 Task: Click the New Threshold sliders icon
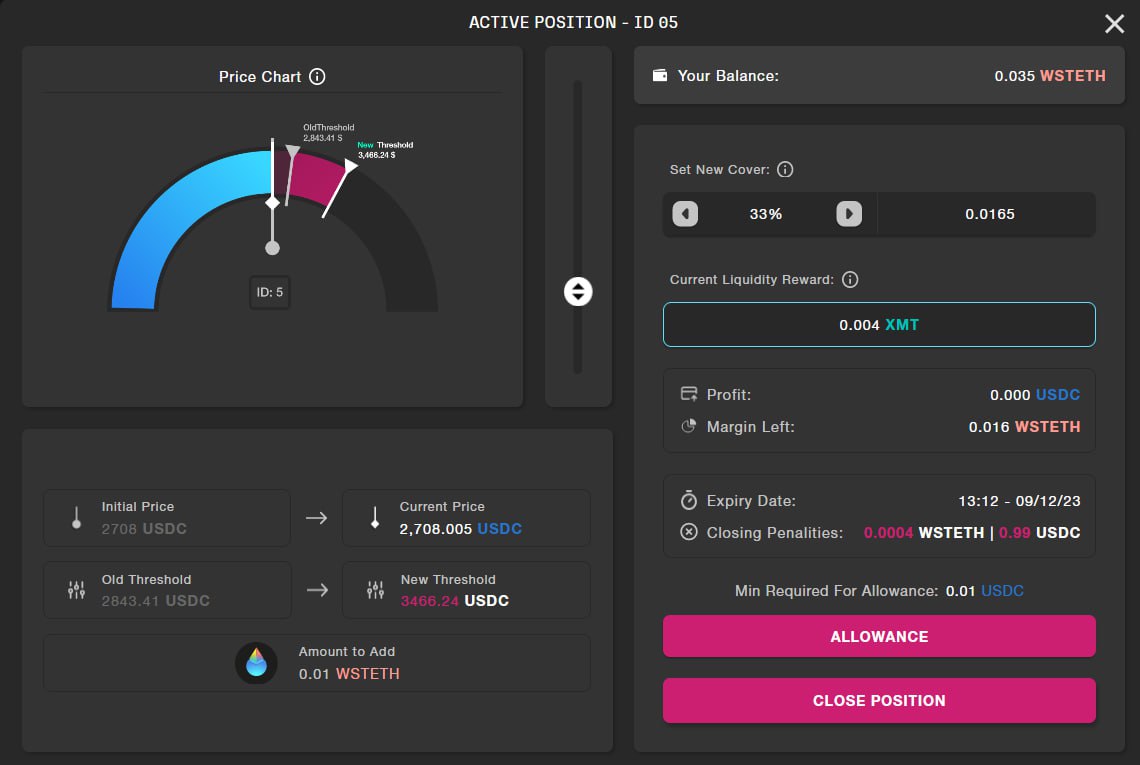coord(375,590)
